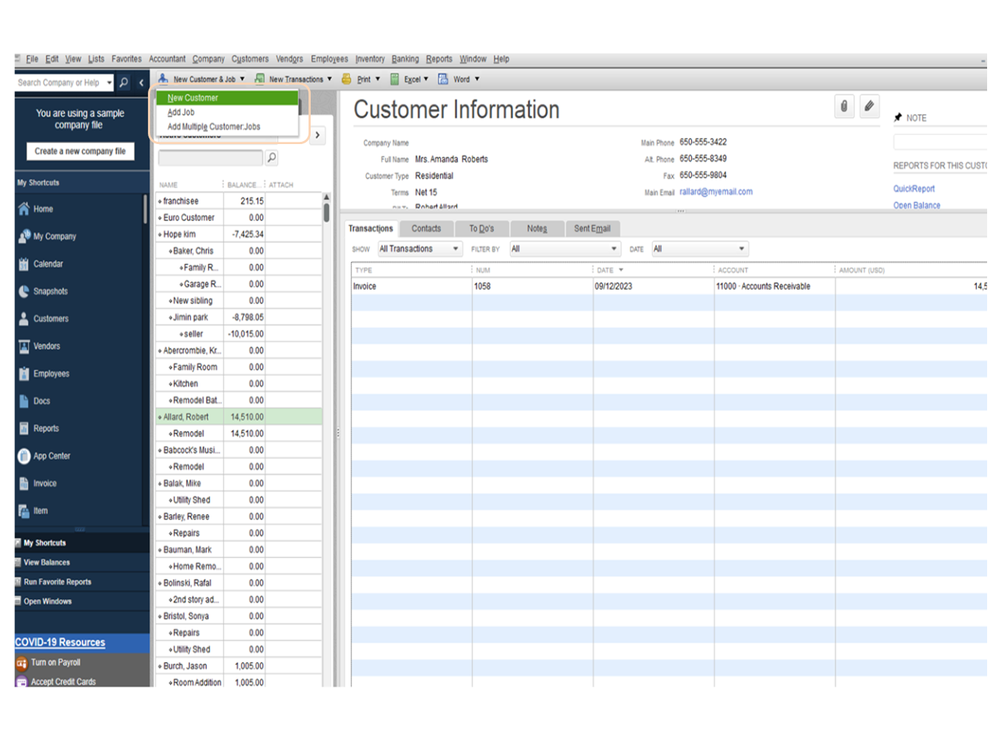Viewport: 999px width, 749px height.
Task: Click the NOTE text field
Action: 940,141
